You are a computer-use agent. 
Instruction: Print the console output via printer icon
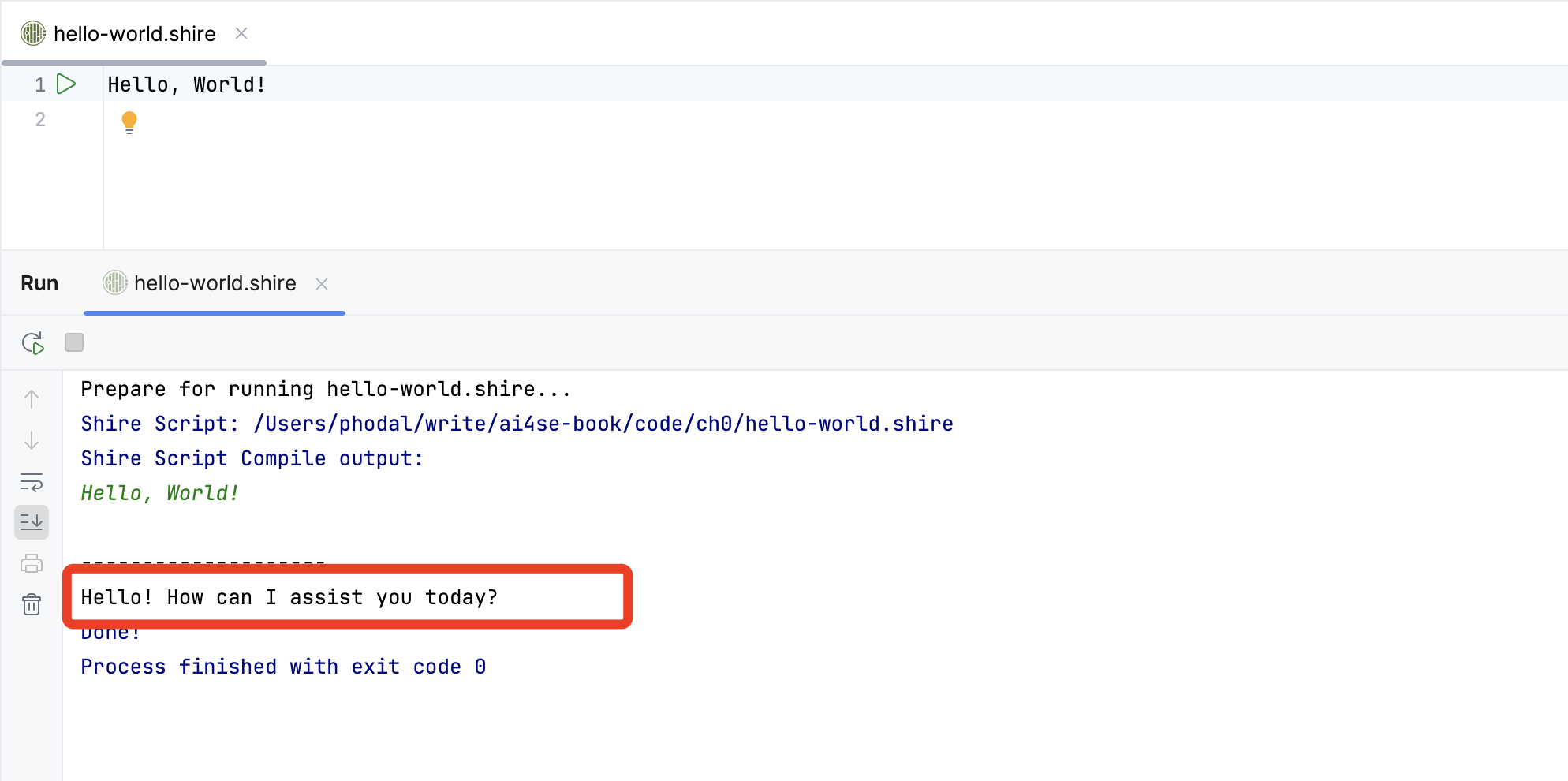[x=32, y=563]
